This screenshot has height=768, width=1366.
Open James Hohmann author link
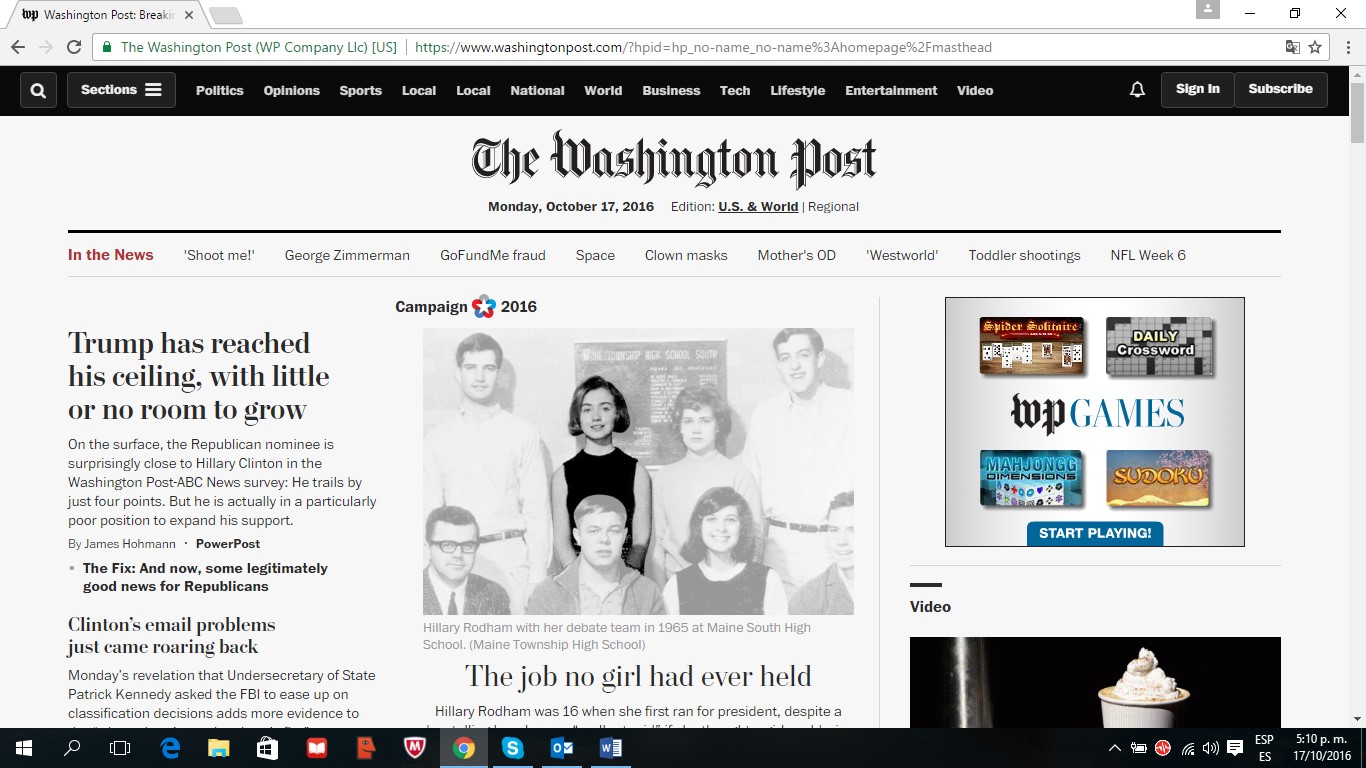[x=129, y=544]
